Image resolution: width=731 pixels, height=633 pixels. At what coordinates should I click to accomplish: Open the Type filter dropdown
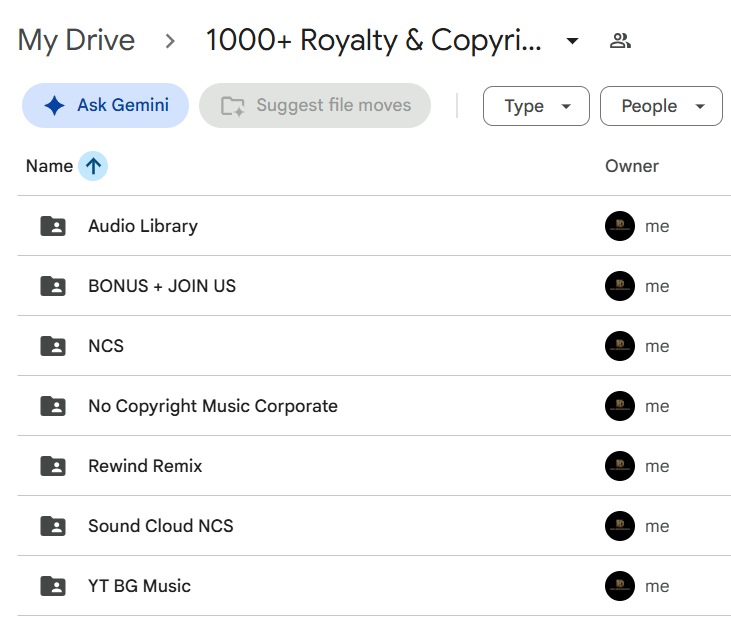[536, 106]
